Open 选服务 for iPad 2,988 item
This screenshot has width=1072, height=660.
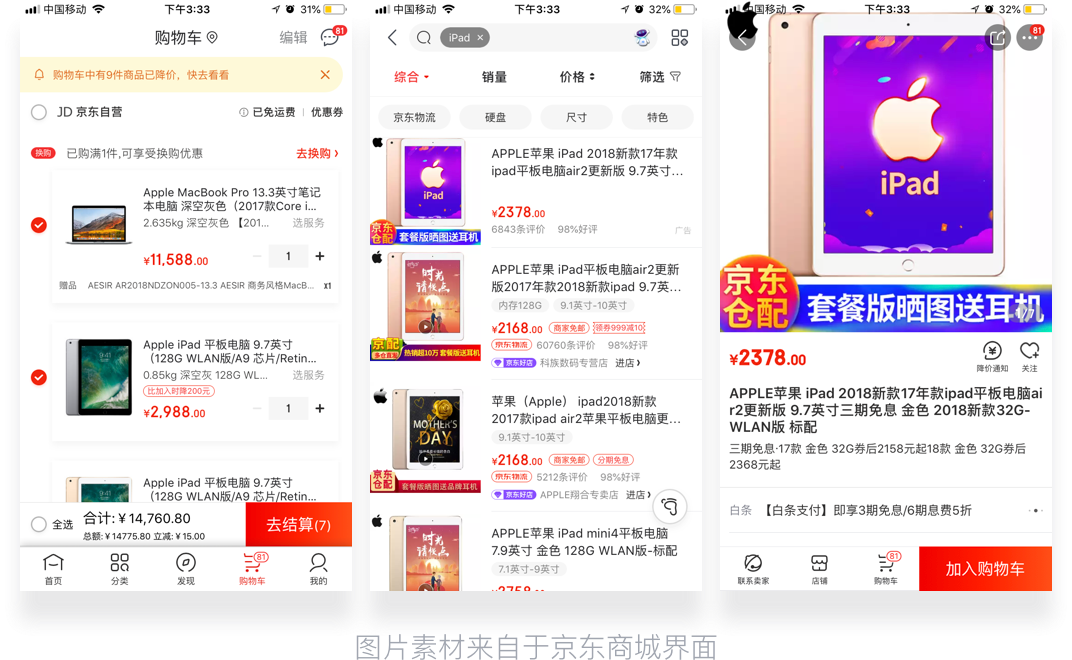click(308, 375)
